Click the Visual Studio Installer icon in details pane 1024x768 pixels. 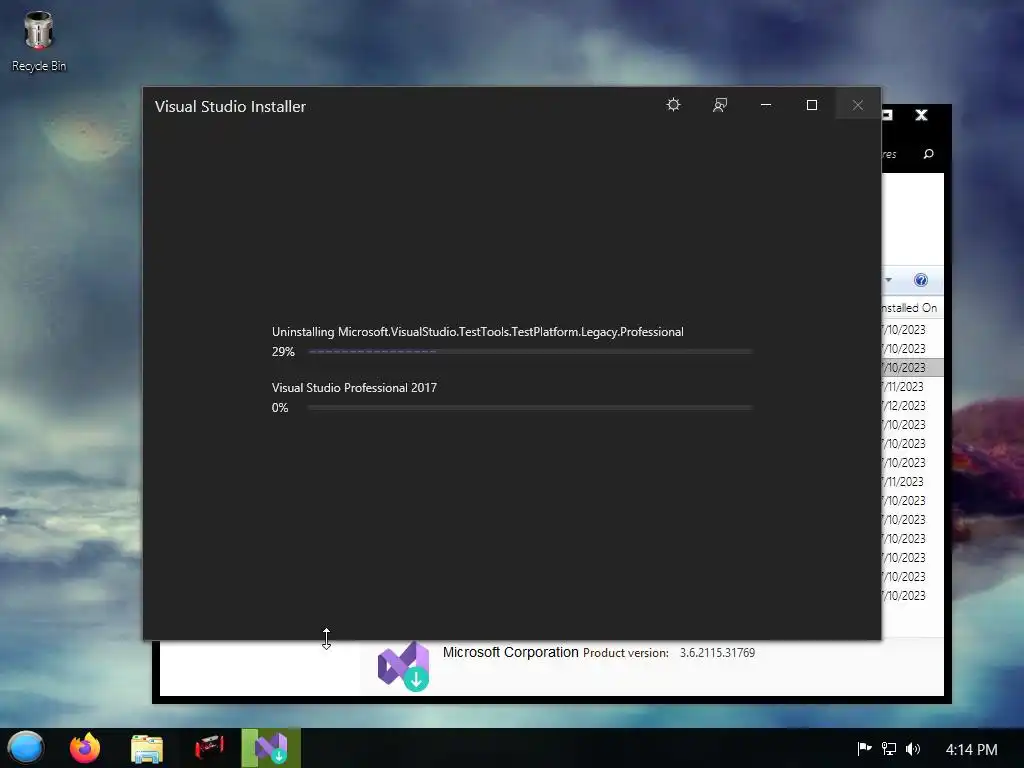click(403, 666)
